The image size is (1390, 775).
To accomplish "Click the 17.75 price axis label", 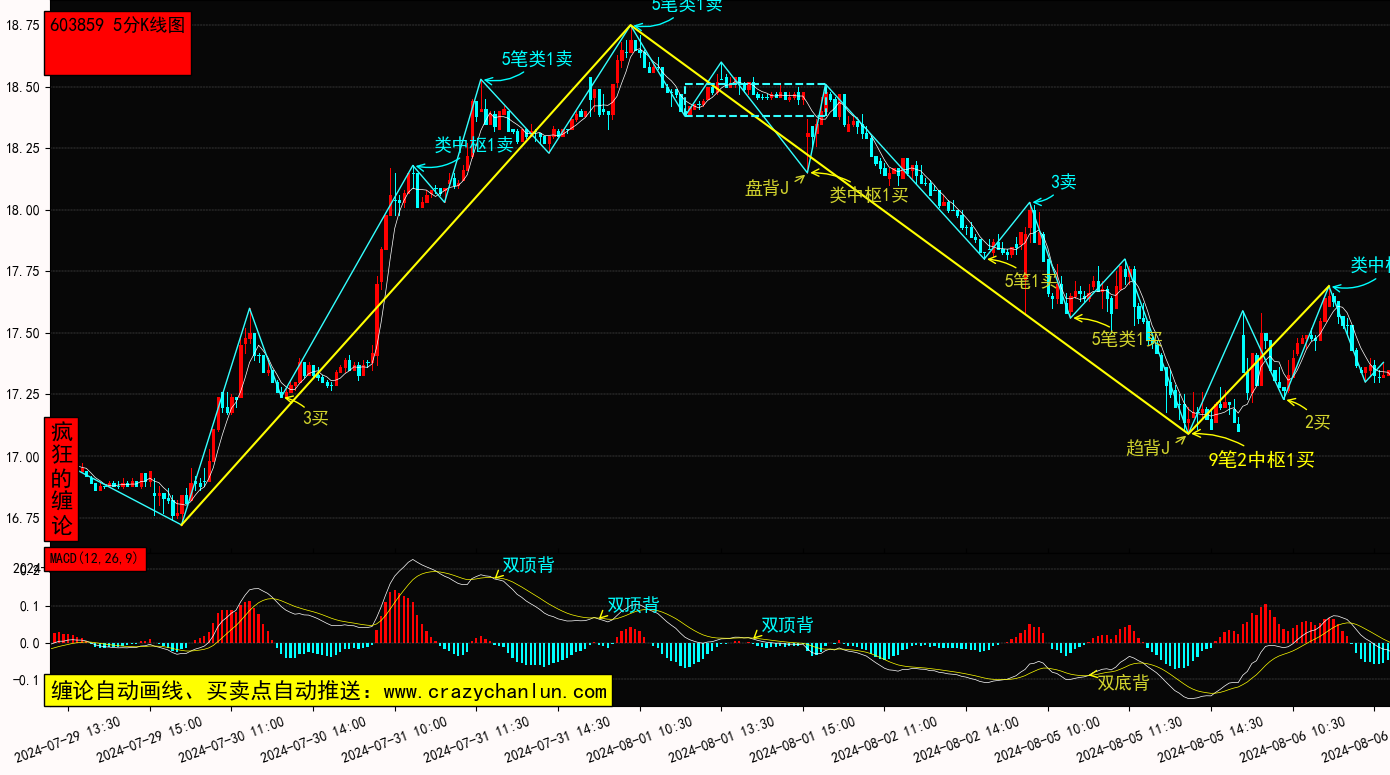I will tap(23, 272).
